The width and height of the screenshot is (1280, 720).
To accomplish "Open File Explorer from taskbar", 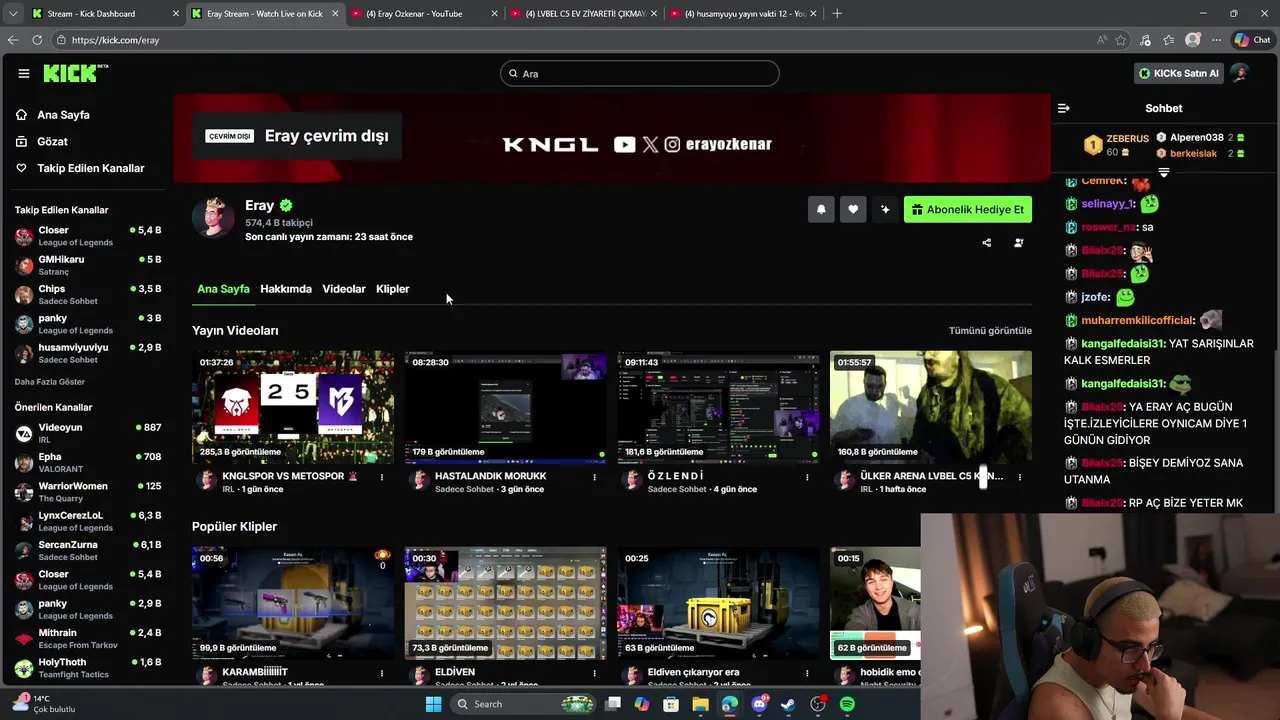I will (x=700, y=704).
